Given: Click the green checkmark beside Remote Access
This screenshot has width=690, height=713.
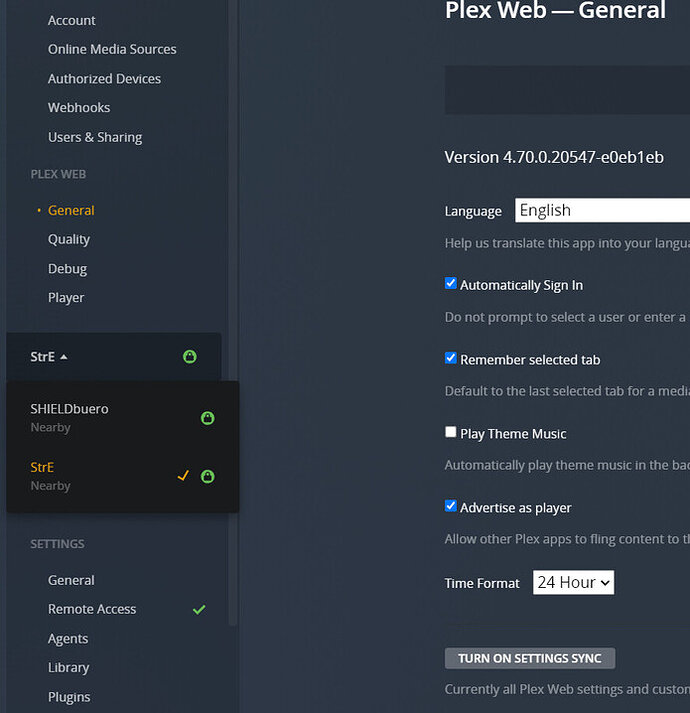Looking at the screenshot, I should [x=199, y=609].
